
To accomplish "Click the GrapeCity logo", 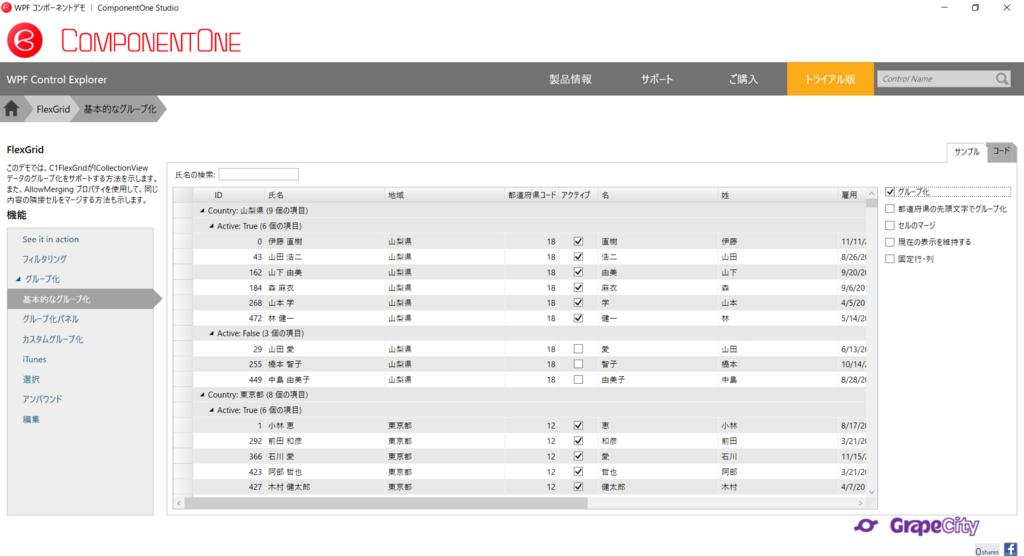I will 917,526.
